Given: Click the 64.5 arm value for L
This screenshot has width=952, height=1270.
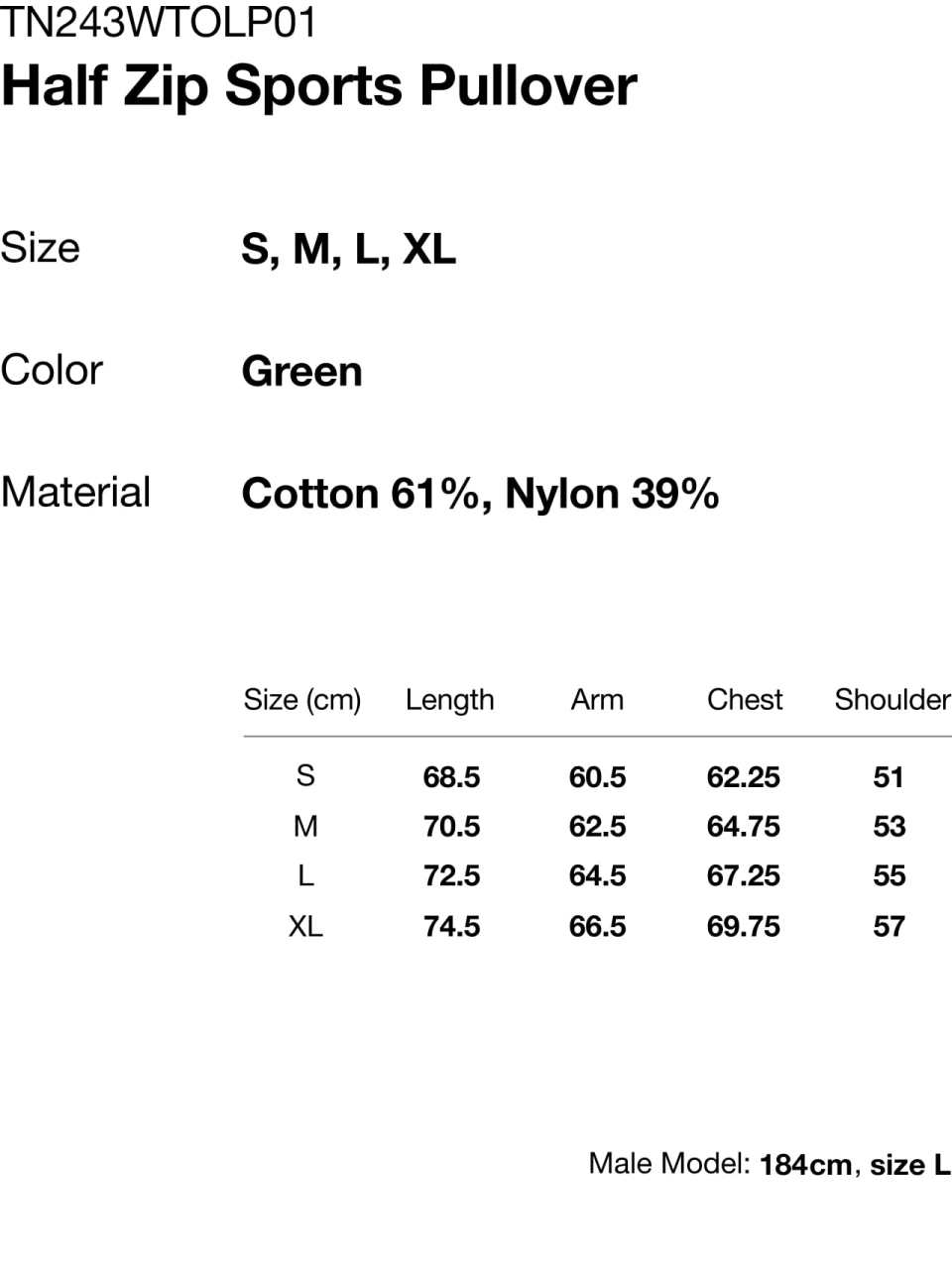Looking at the screenshot, I should pyautogui.click(x=597, y=876).
